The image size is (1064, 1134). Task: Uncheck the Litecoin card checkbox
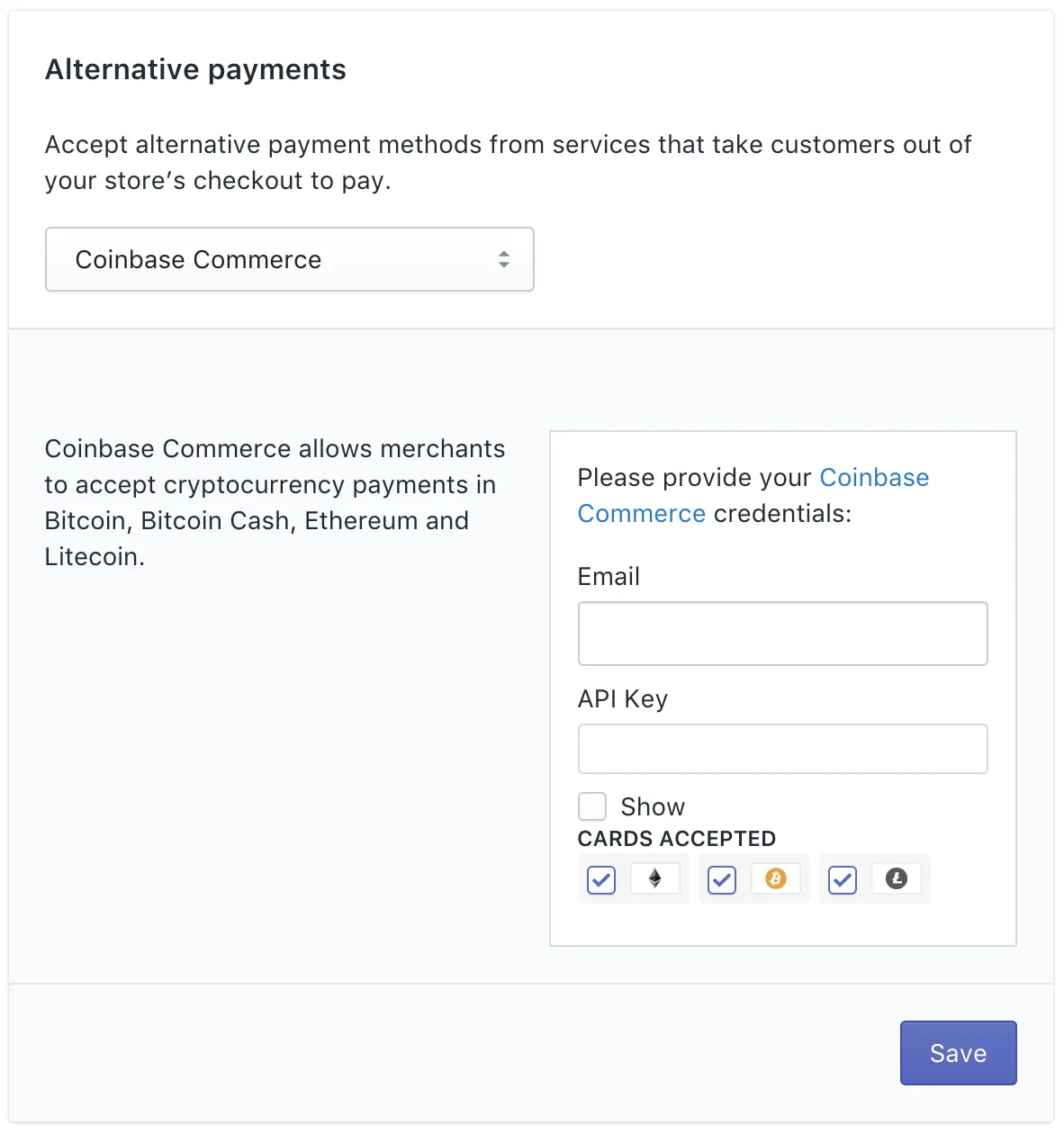842,880
